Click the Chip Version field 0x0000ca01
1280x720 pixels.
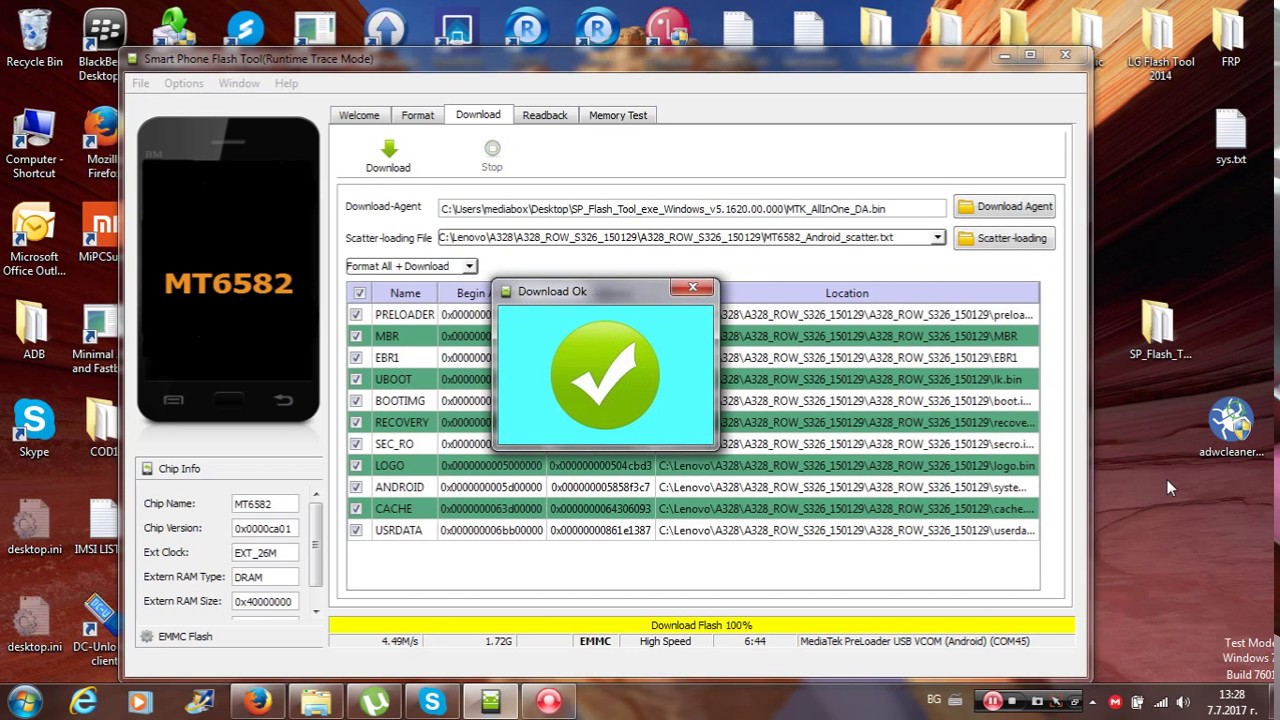coord(265,528)
